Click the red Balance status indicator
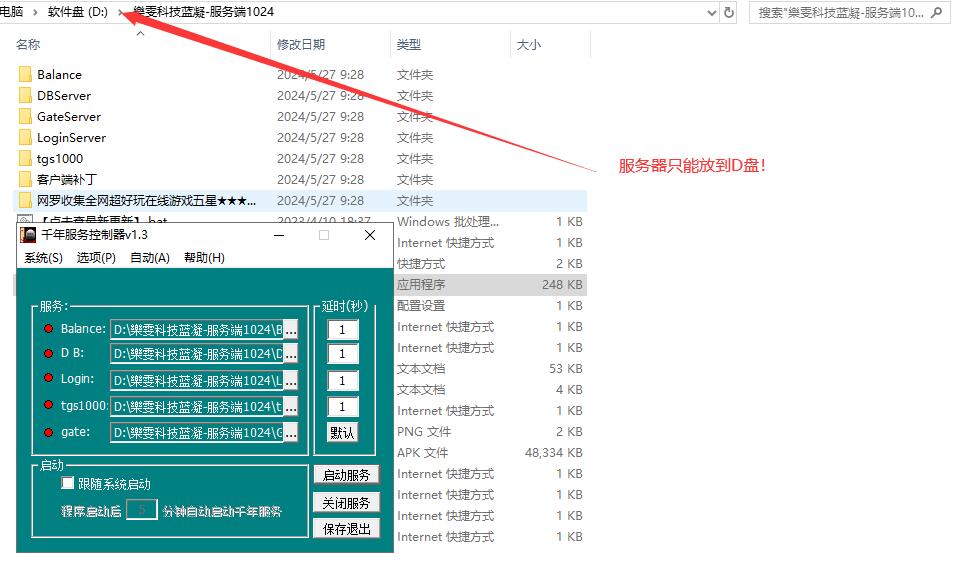 click(x=47, y=329)
